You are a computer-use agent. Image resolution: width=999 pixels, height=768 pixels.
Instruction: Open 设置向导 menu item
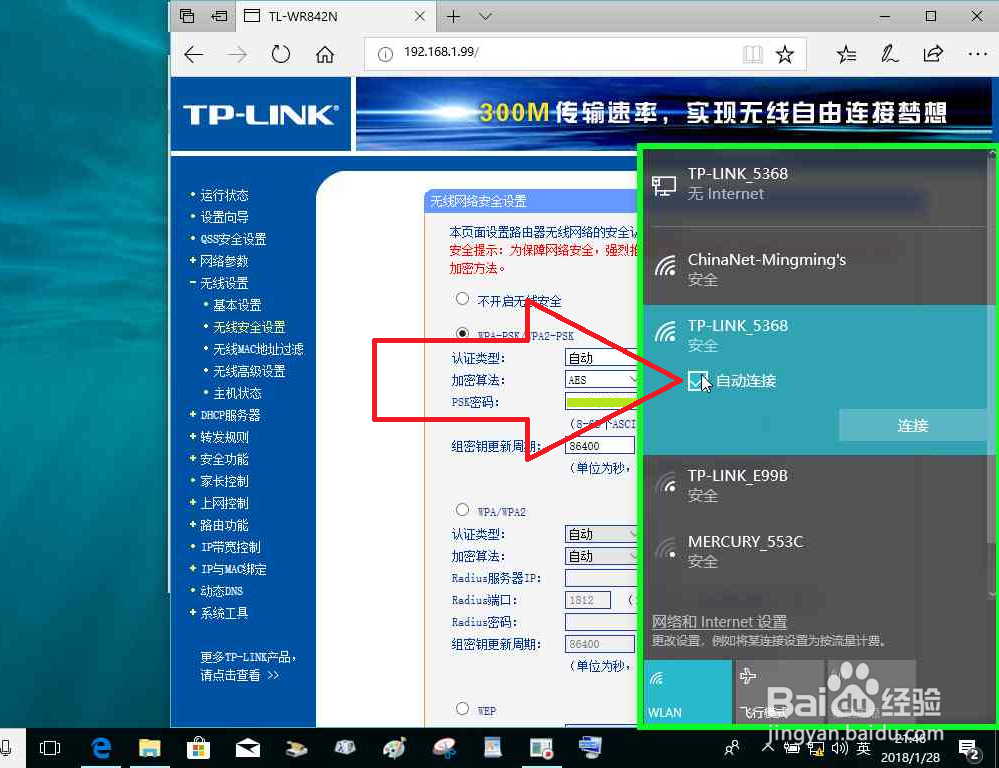click(x=224, y=217)
